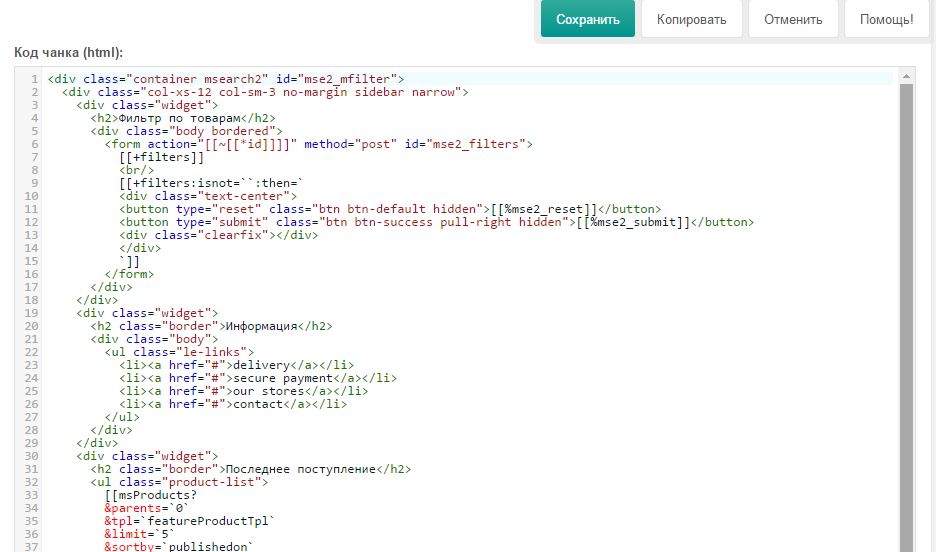Viewport: 936px width, 552px height.
Task: Click the Последнее поступление heading line
Action: pos(251,469)
